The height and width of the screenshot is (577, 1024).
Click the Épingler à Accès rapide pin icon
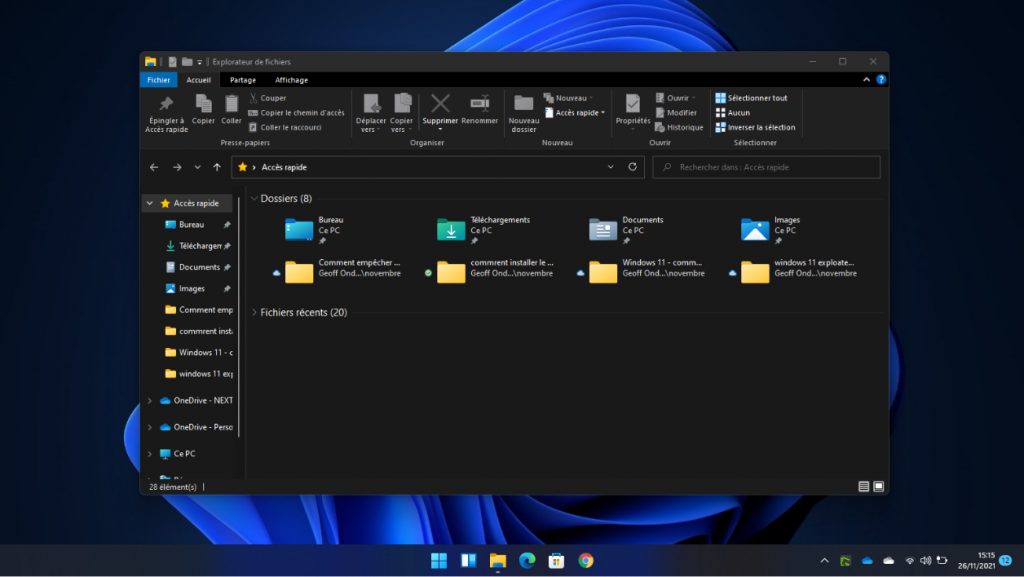tap(166, 104)
